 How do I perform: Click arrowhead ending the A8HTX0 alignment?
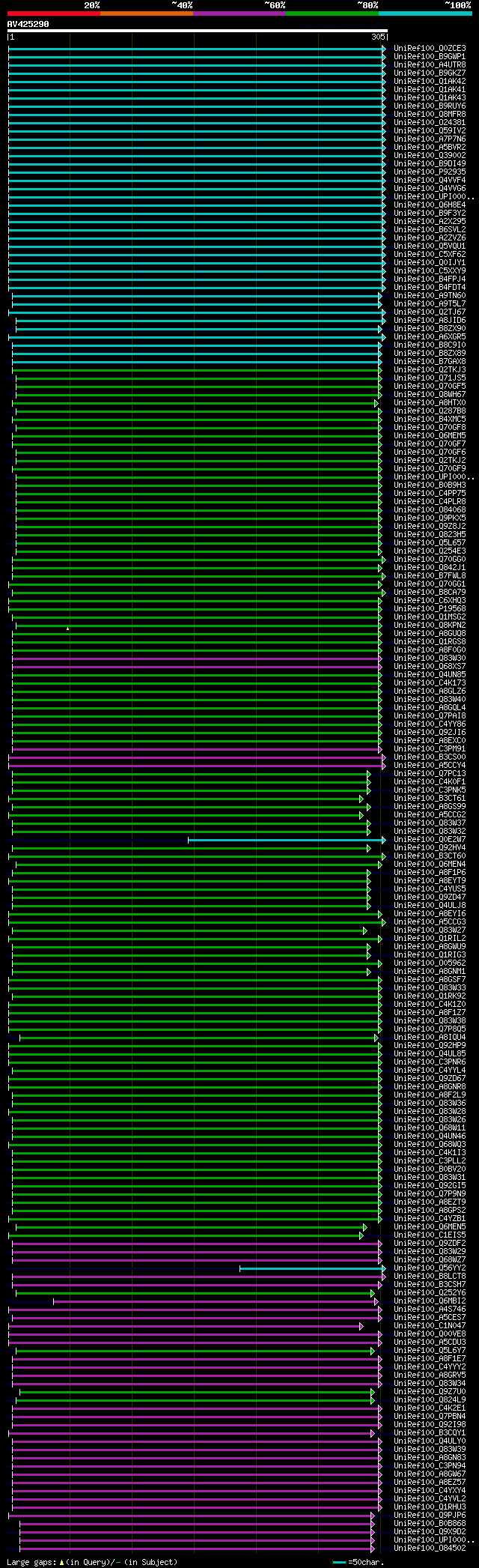click(376, 404)
